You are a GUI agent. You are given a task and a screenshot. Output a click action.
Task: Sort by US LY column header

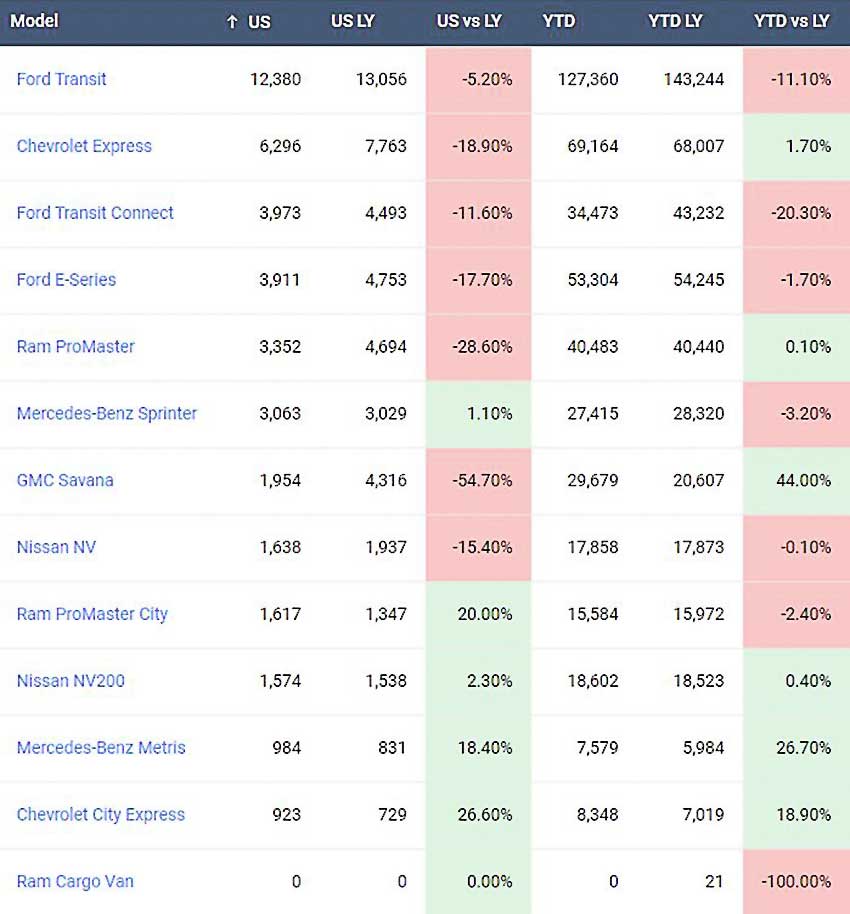tap(353, 22)
